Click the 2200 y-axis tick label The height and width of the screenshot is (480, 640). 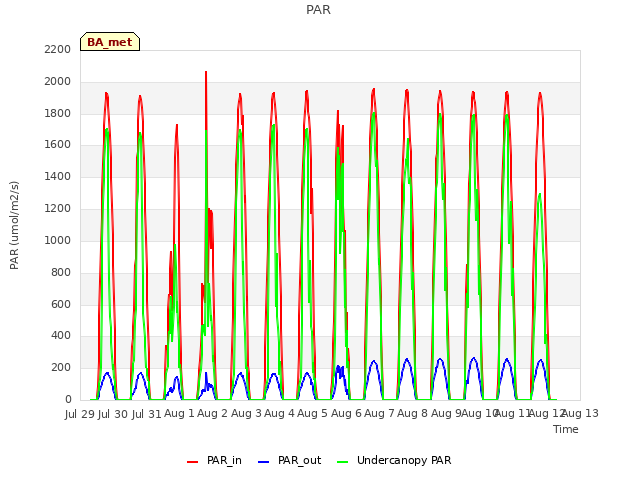pos(58,49)
